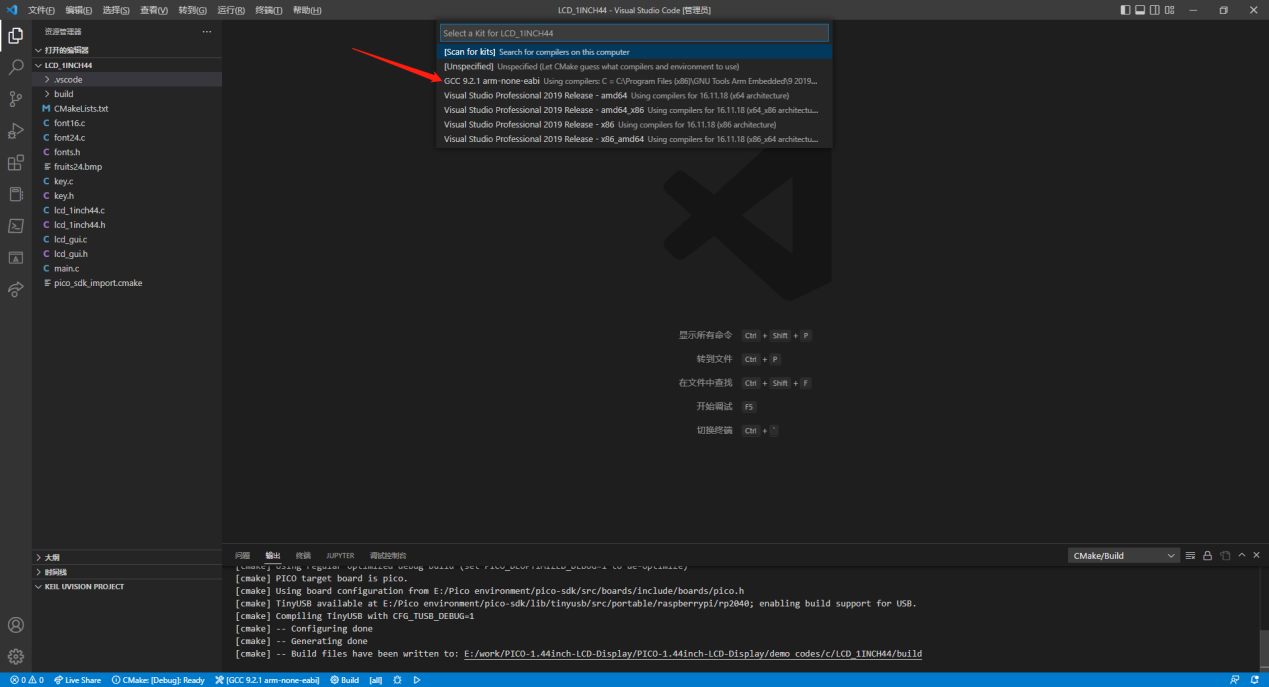The image size is (1269, 687).
Task: Close the bottom panel
Action: click(1257, 555)
